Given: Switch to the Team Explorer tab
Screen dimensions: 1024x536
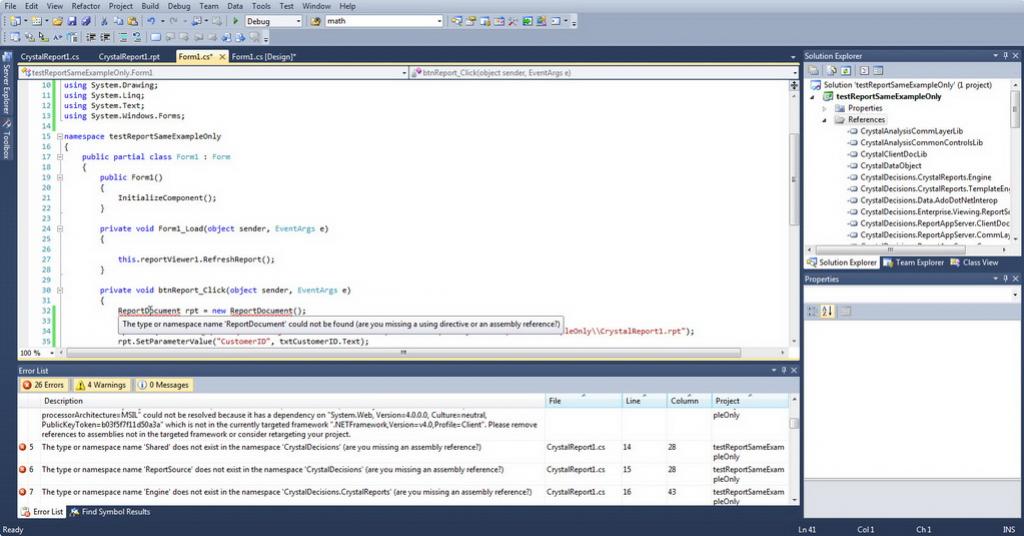Looking at the screenshot, I should click(913, 262).
